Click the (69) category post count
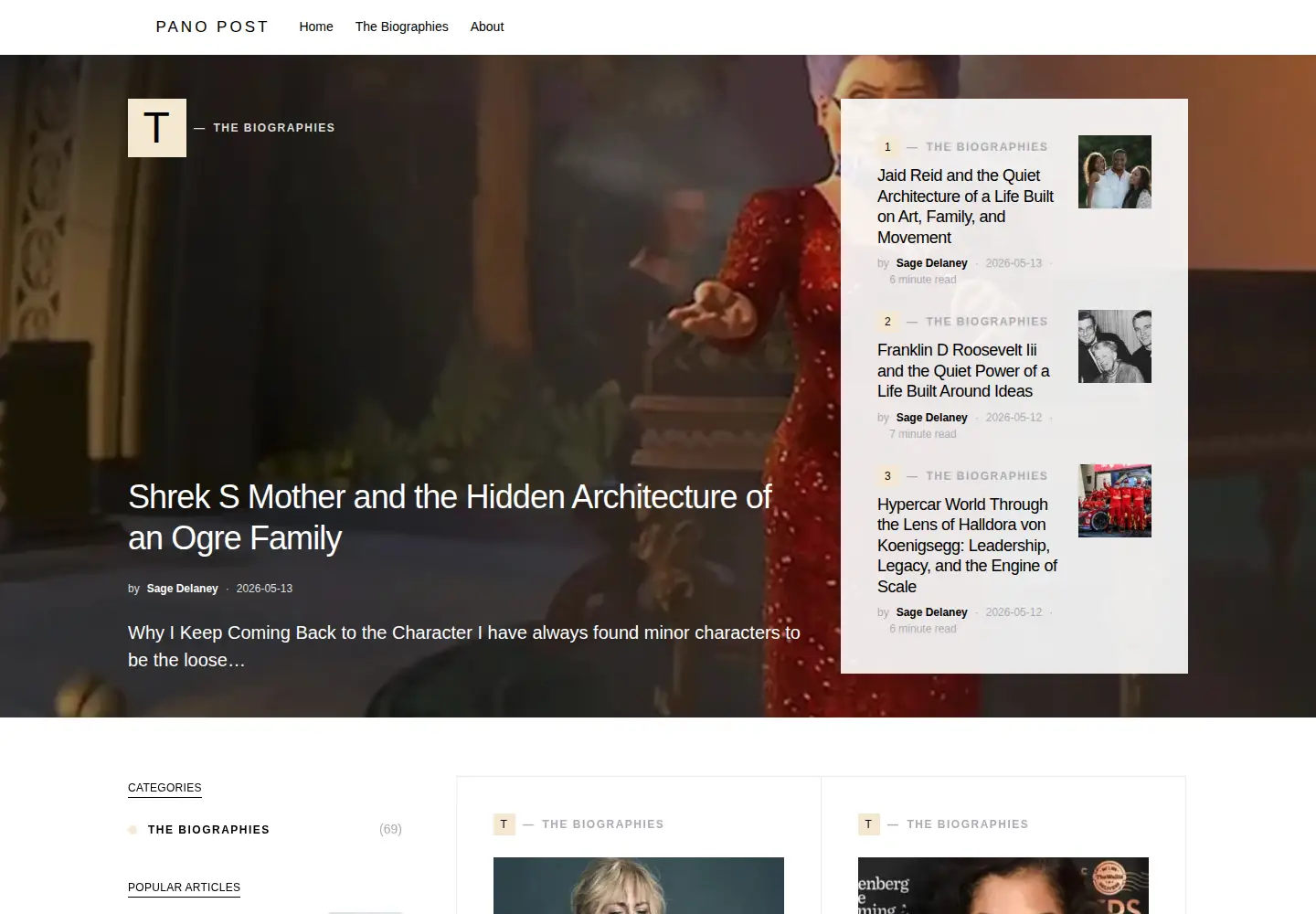 coord(390,829)
